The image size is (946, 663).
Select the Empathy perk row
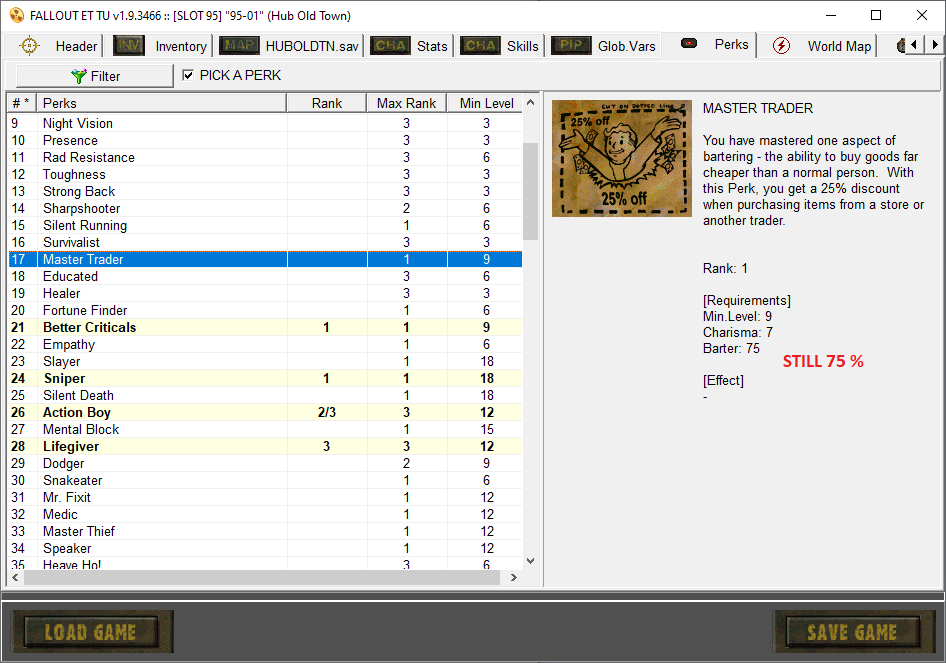[x=265, y=344]
